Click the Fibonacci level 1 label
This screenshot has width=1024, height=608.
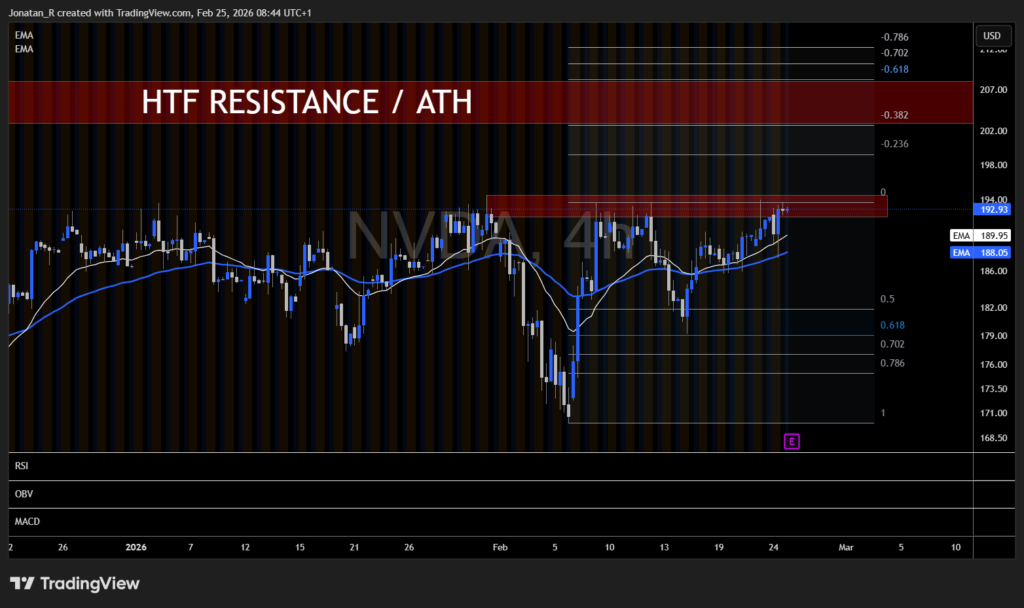[x=882, y=413]
